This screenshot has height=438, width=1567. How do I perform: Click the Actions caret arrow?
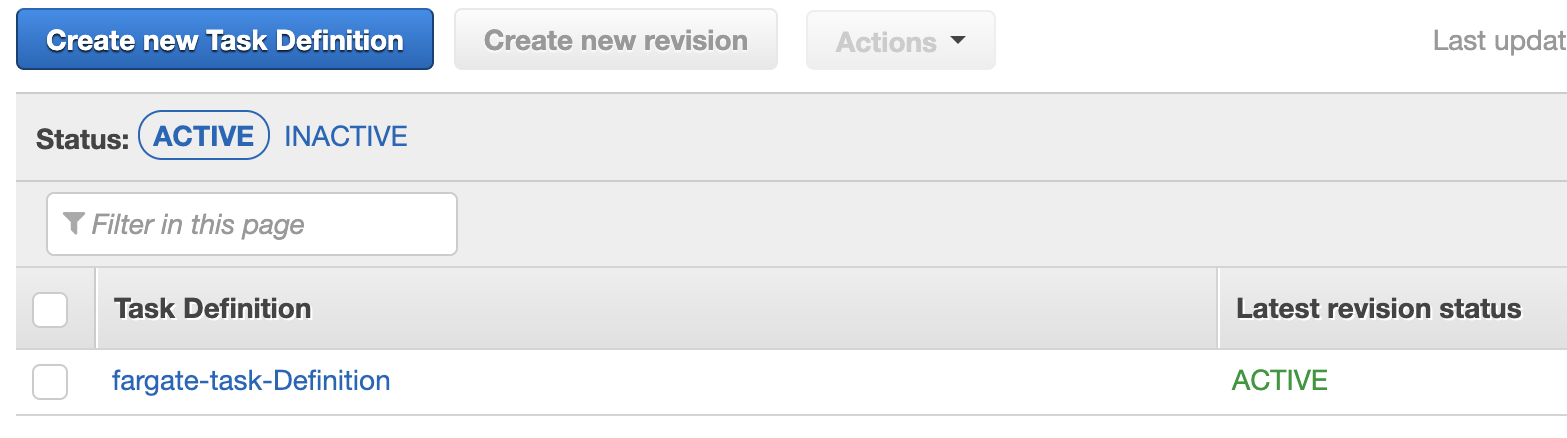958,41
